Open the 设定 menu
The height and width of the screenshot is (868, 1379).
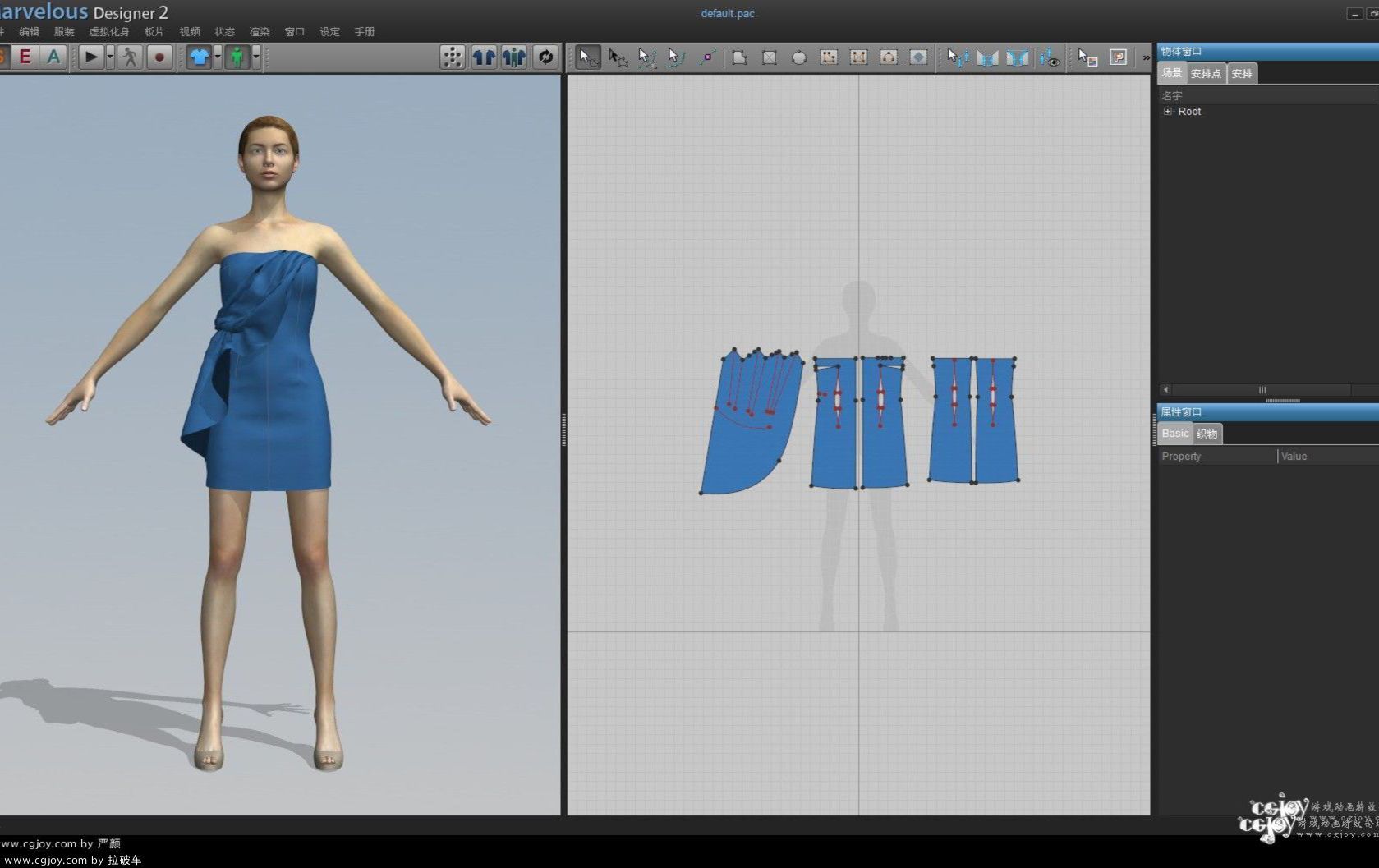pos(329,31)
